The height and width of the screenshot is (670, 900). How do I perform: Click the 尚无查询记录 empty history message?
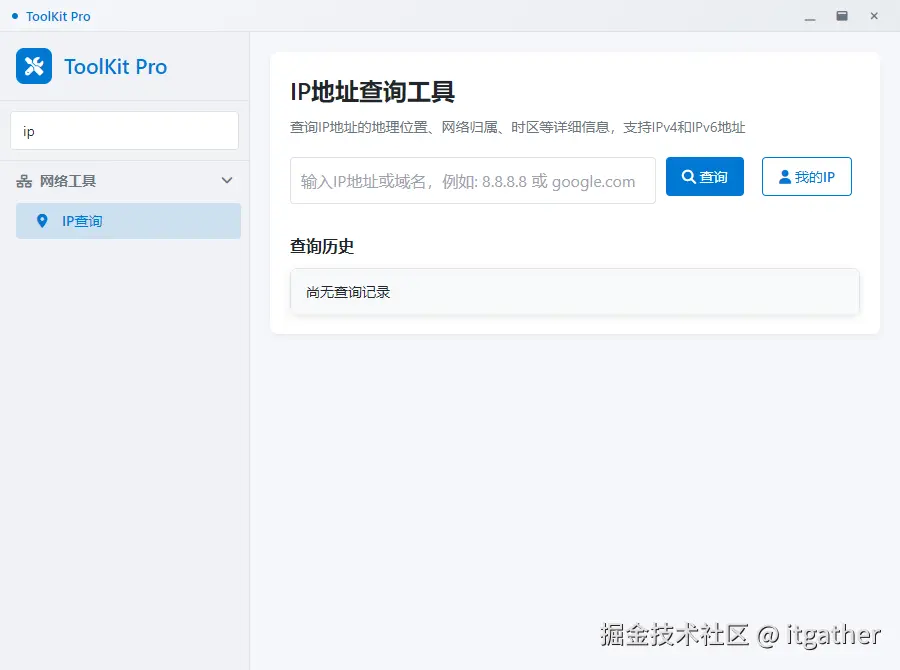point(348,292)
